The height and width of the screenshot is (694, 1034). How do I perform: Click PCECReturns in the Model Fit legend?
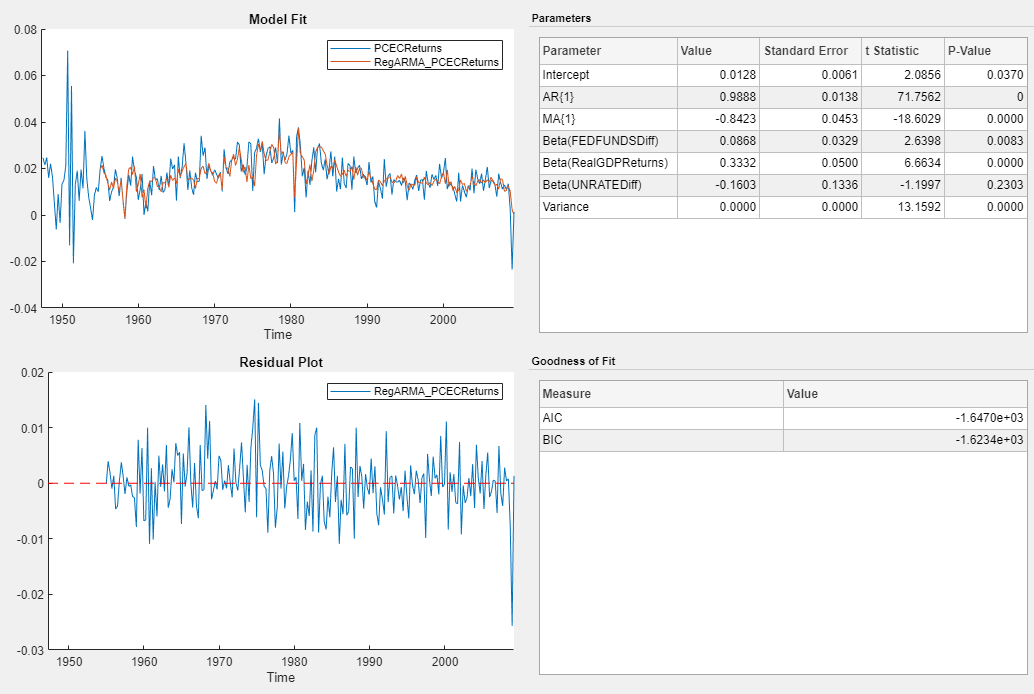pos(408,48)
